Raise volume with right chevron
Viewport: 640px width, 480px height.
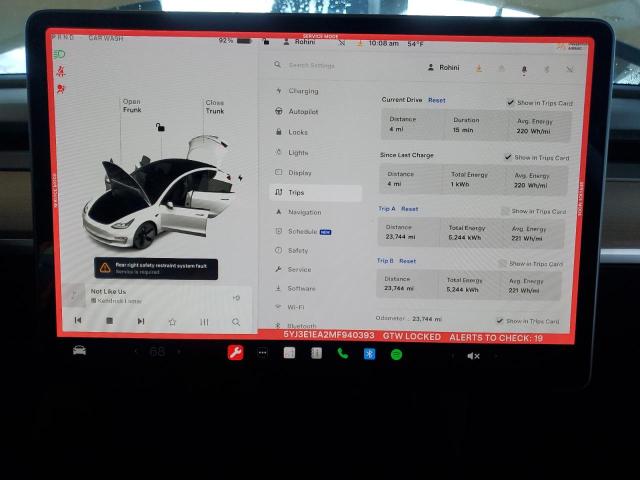click(495, 356)
